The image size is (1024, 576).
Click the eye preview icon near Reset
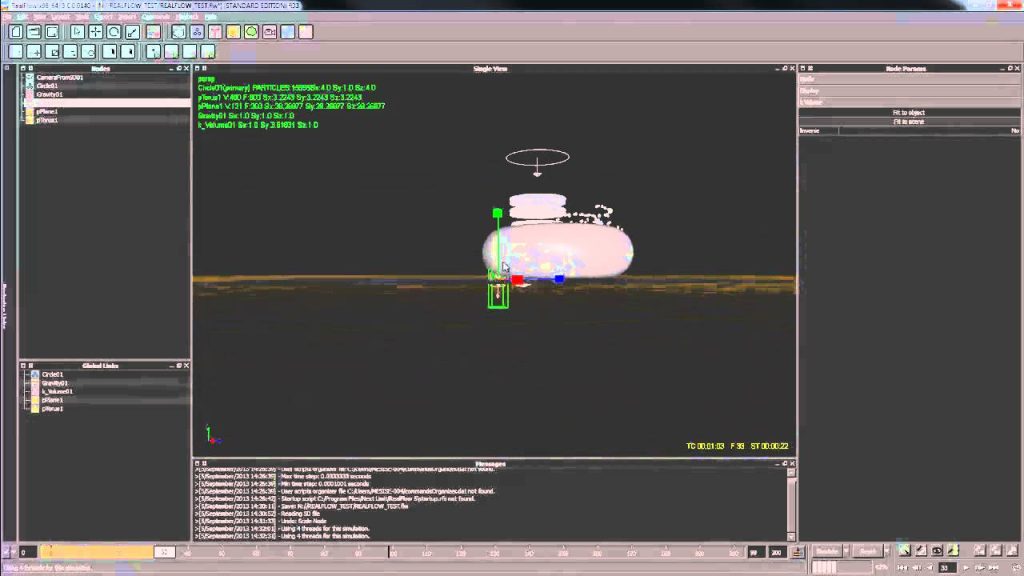[936, 551]
